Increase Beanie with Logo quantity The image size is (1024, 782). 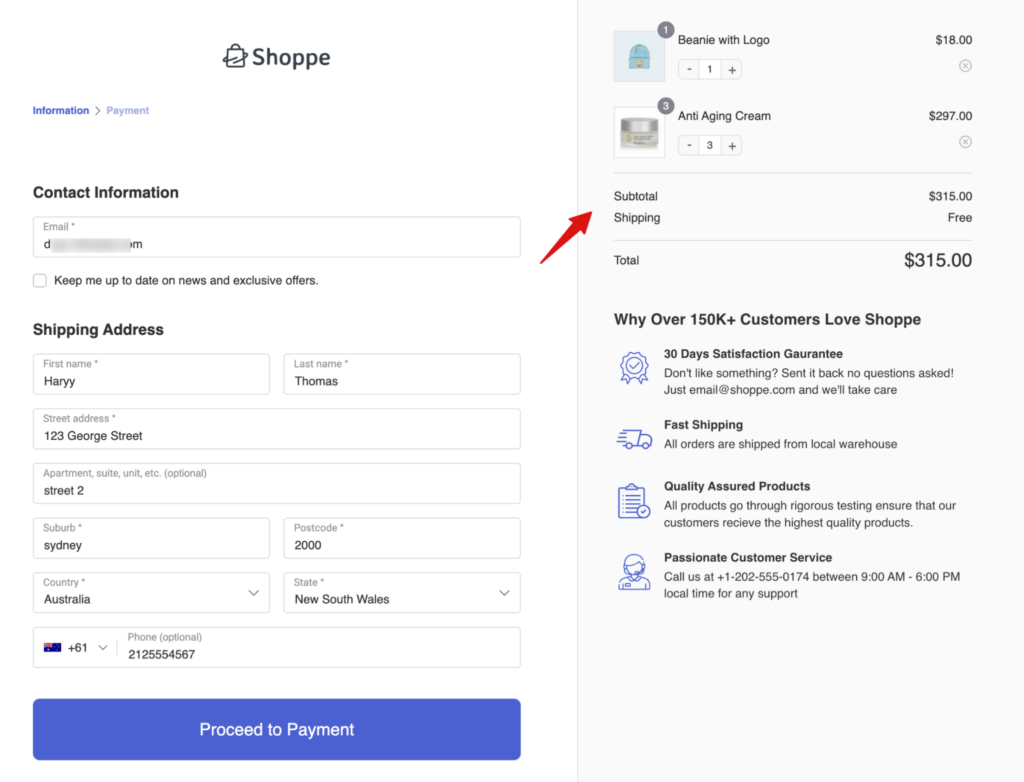pyautogui.click(x=732, y=70)
